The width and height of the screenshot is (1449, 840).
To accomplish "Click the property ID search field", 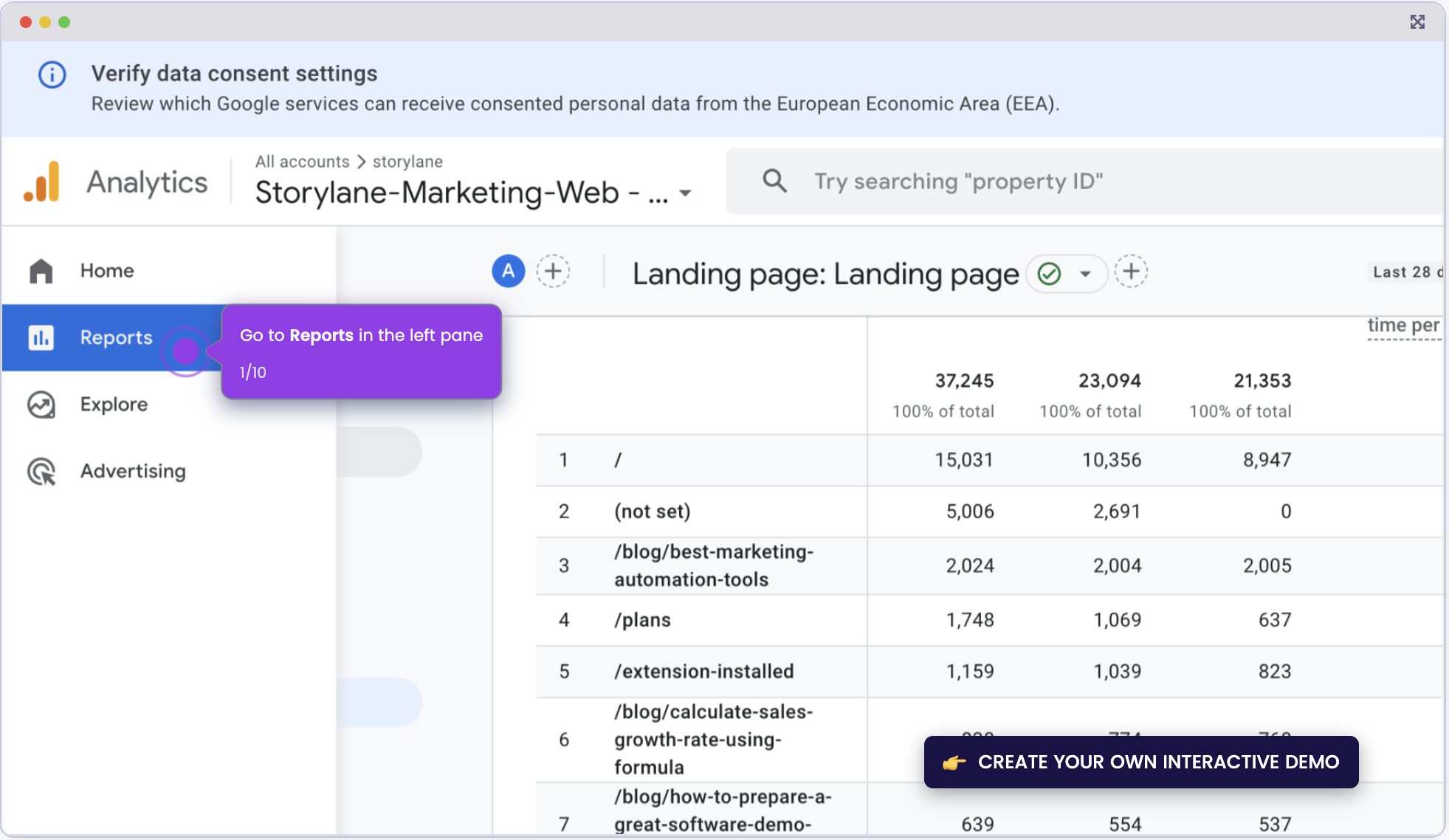I will (x=959, y=181).
